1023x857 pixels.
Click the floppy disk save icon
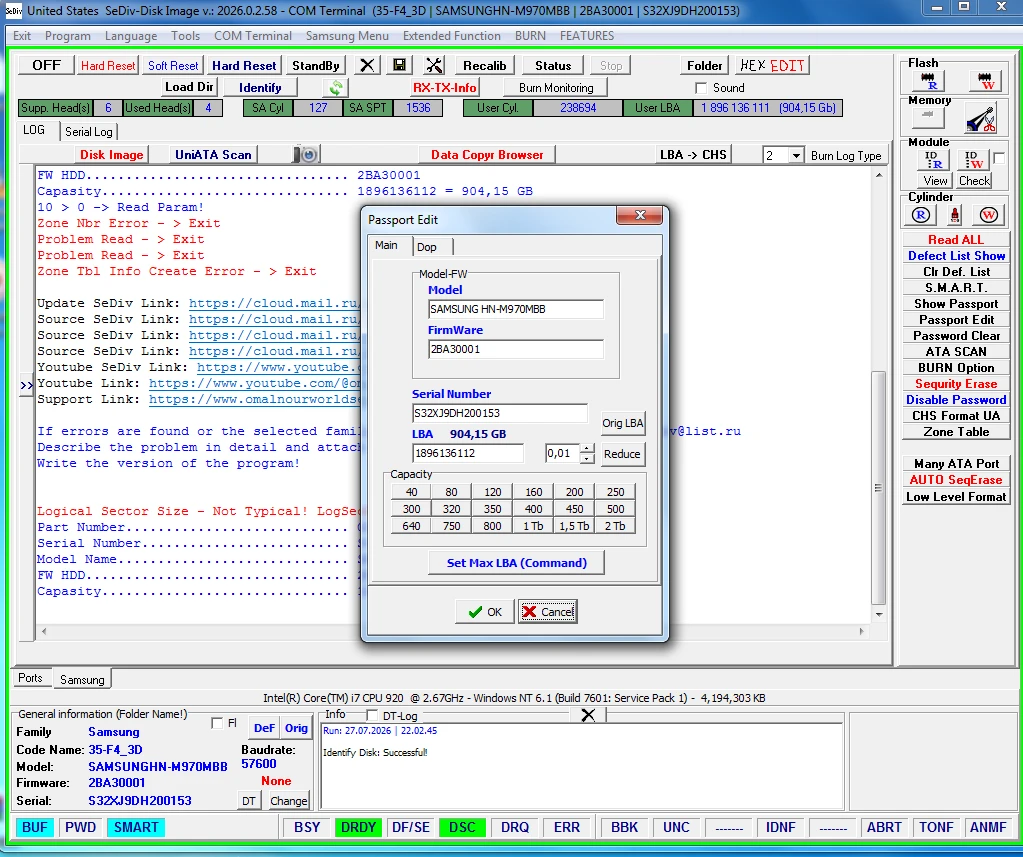point(399,65)
